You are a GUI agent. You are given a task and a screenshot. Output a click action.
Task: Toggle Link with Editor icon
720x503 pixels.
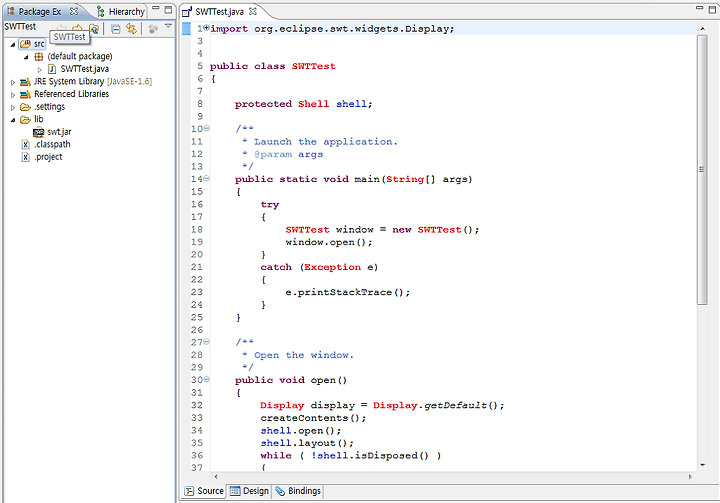click(132, 29)
